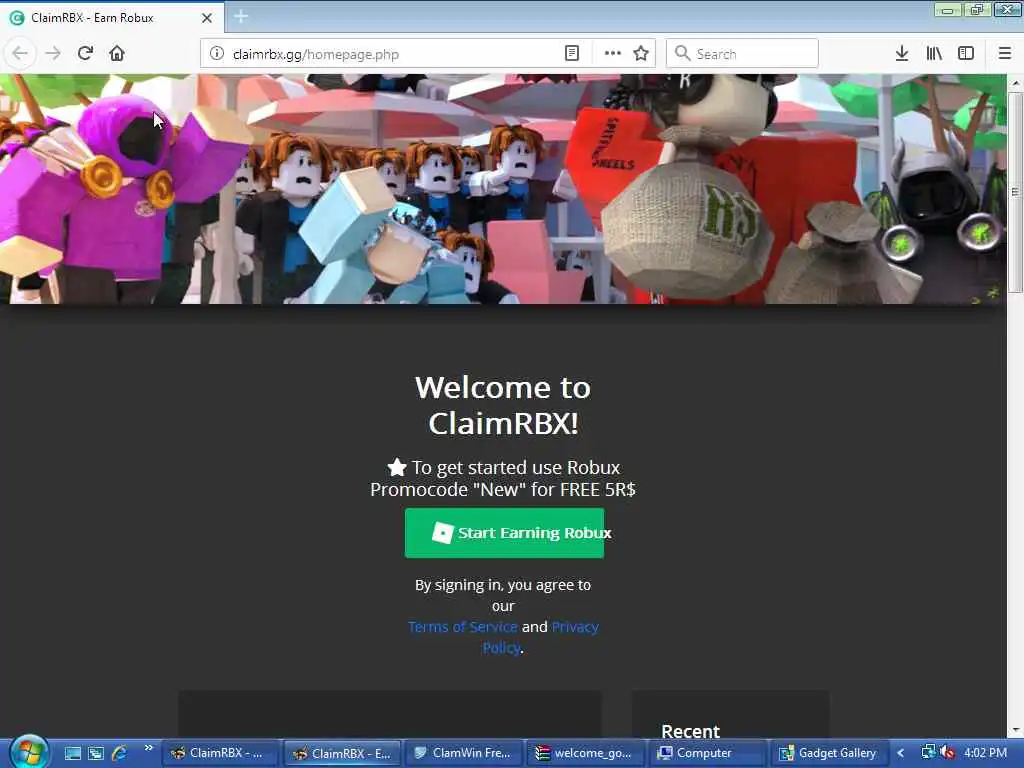This screenshot has height=768, width=1024.
Task: Open the Library bookmarks and history
Action: pos(934,54)
